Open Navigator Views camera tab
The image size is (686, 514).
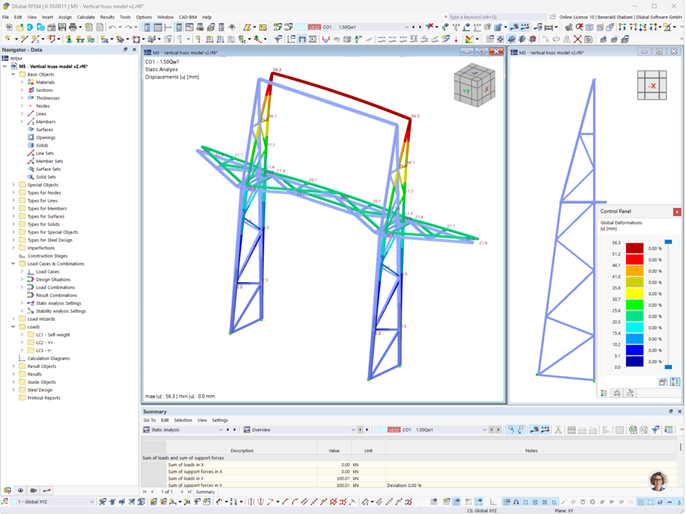pos(33,490)
